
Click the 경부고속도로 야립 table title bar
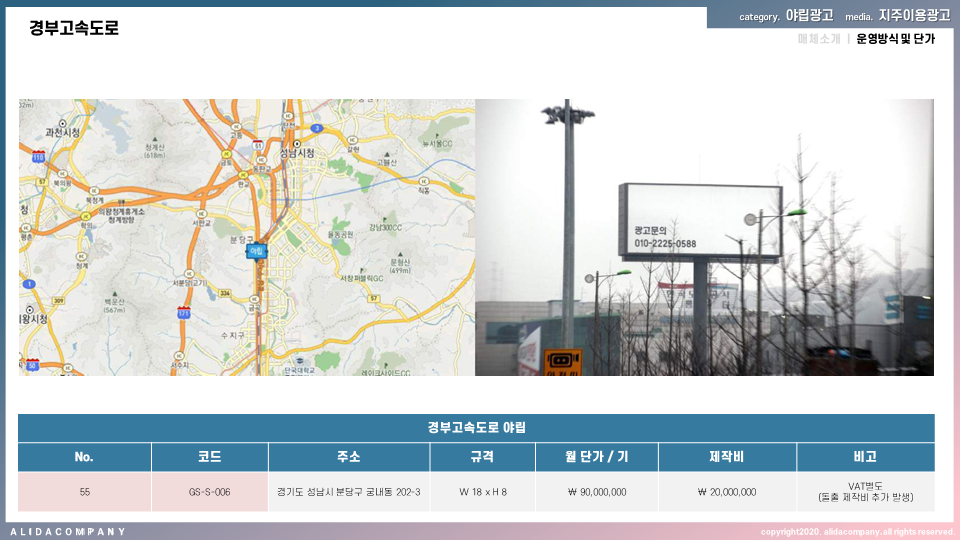(476, 428)
